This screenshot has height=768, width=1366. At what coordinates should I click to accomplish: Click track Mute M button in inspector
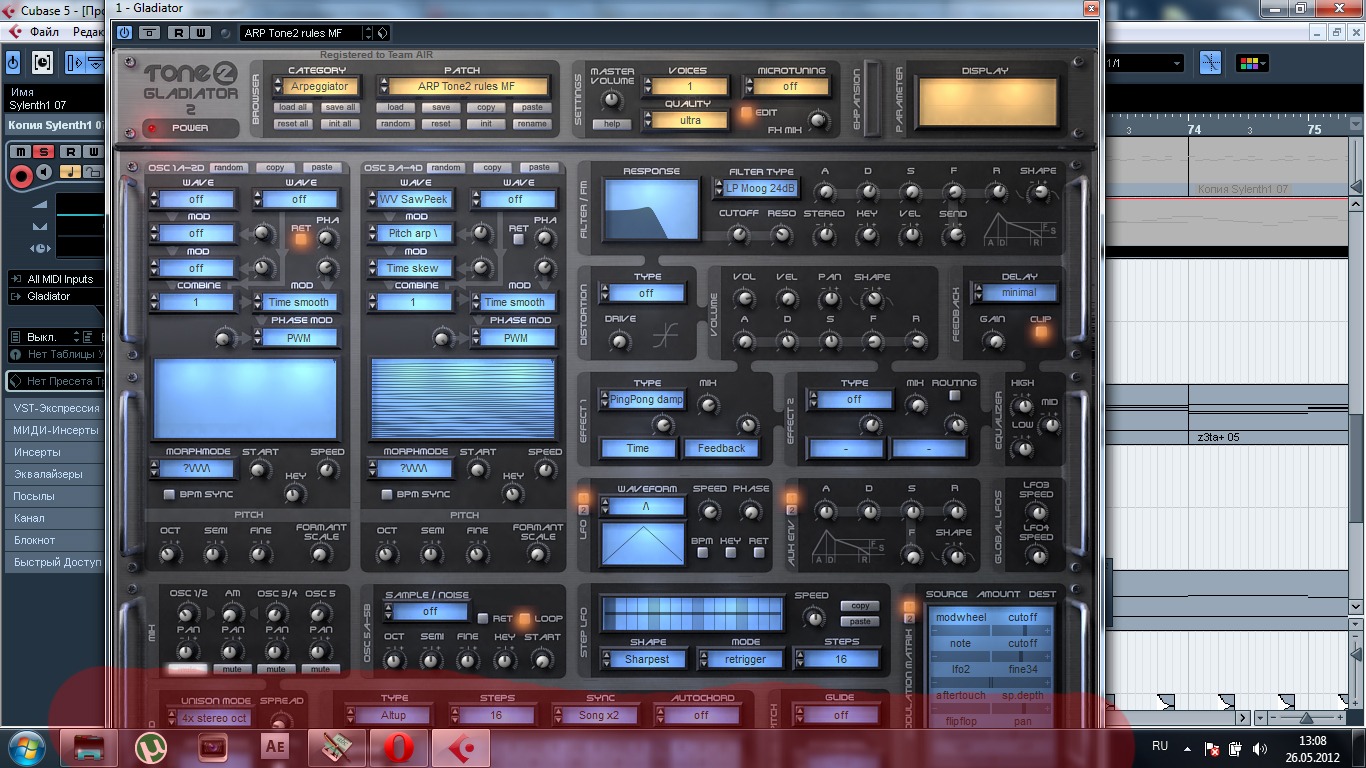(x=18, y=152)
